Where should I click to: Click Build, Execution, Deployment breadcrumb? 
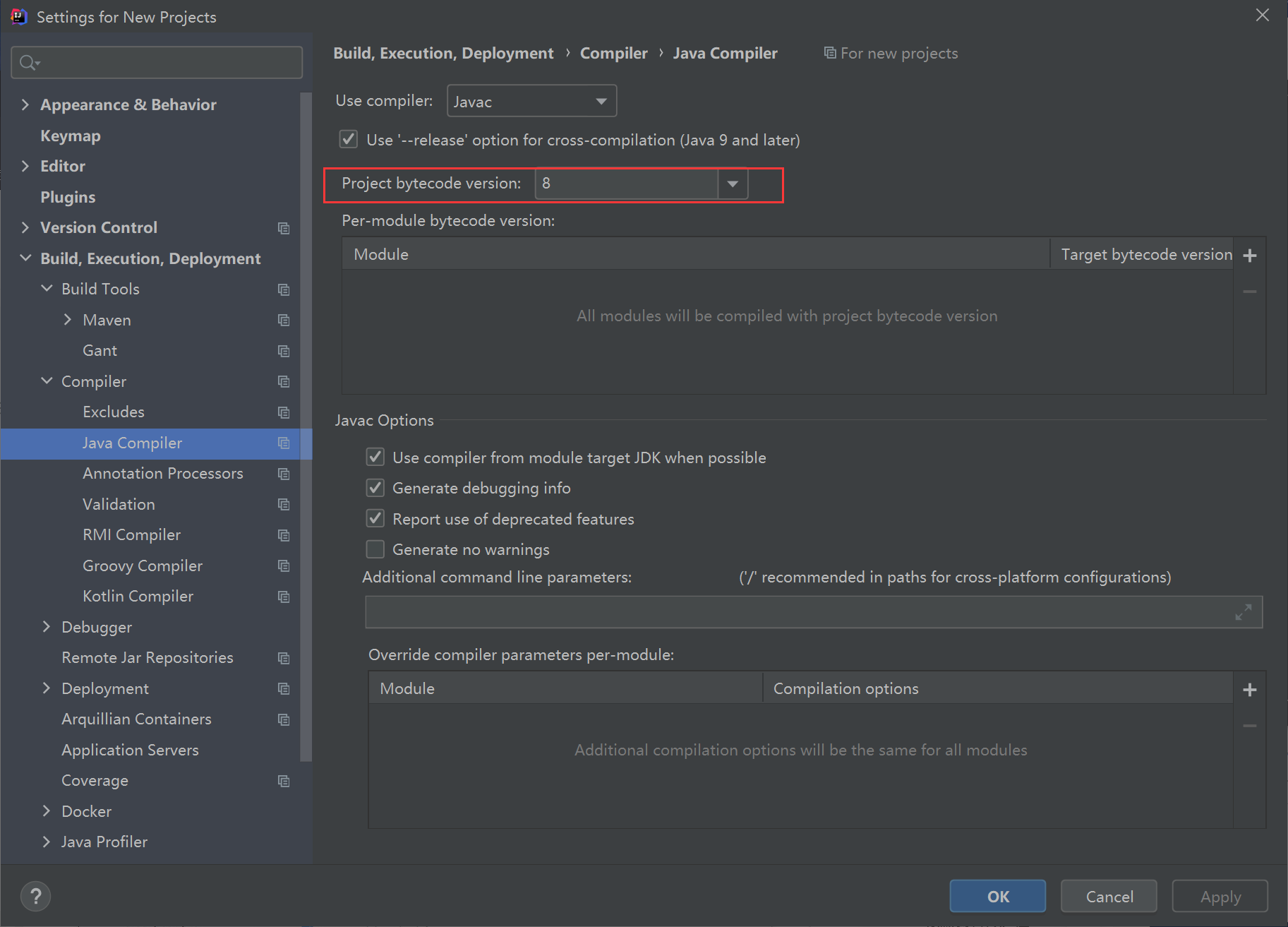point(443,53)
